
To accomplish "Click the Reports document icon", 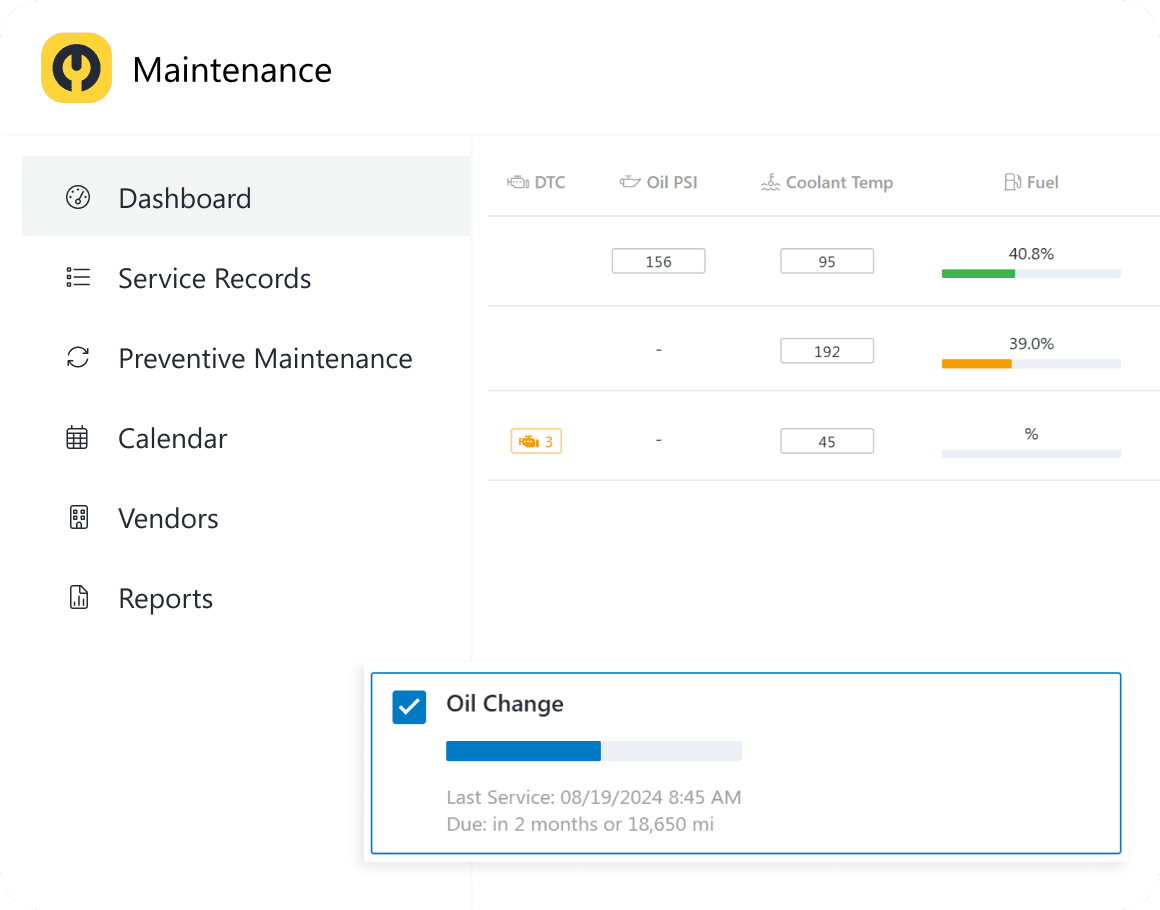I will (x=78, y=597).
